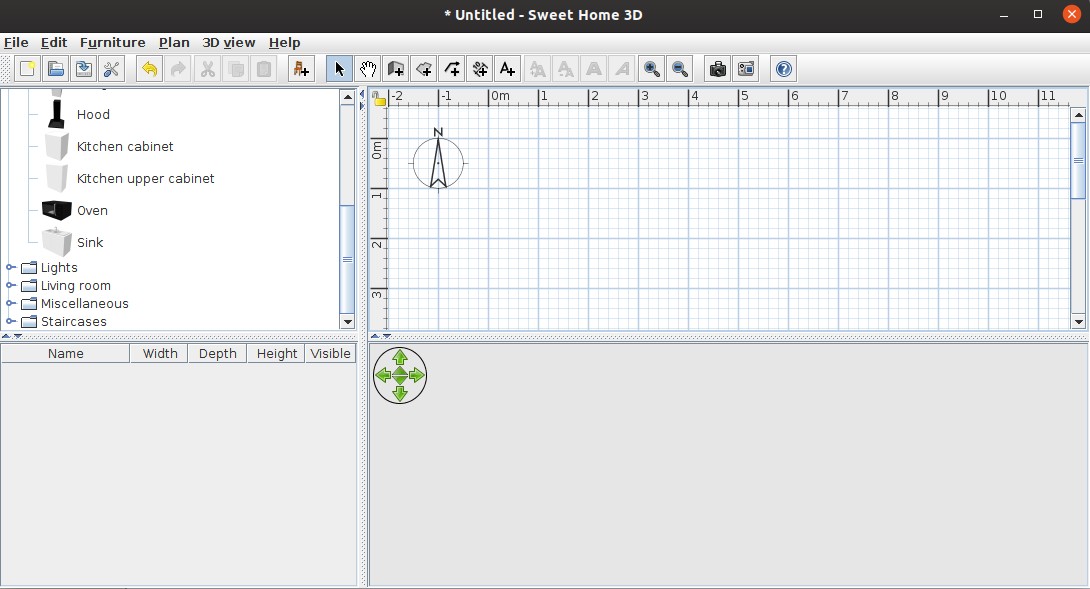1090x589 pixels.
Task: Rotate 3D view right with right arrow
Action: point(416,376)
